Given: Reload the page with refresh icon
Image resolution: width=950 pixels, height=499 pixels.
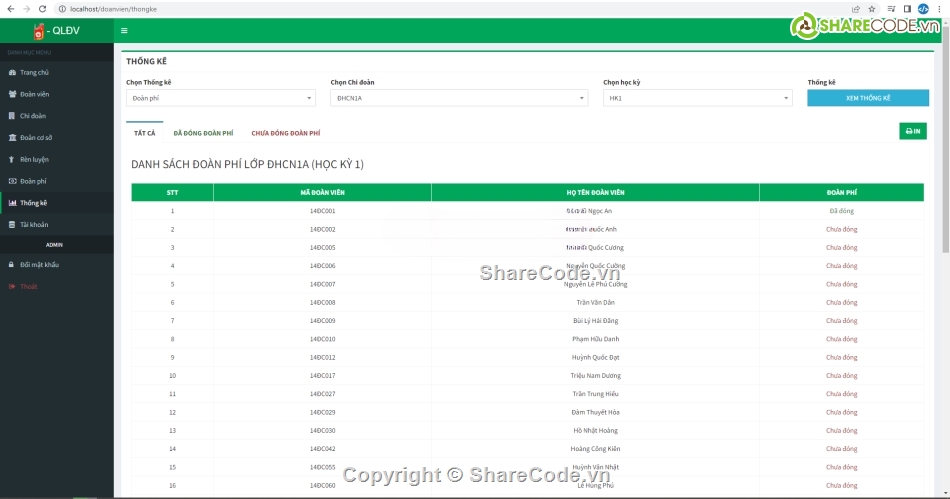Looking at the screenshot, I should [42, 9].
